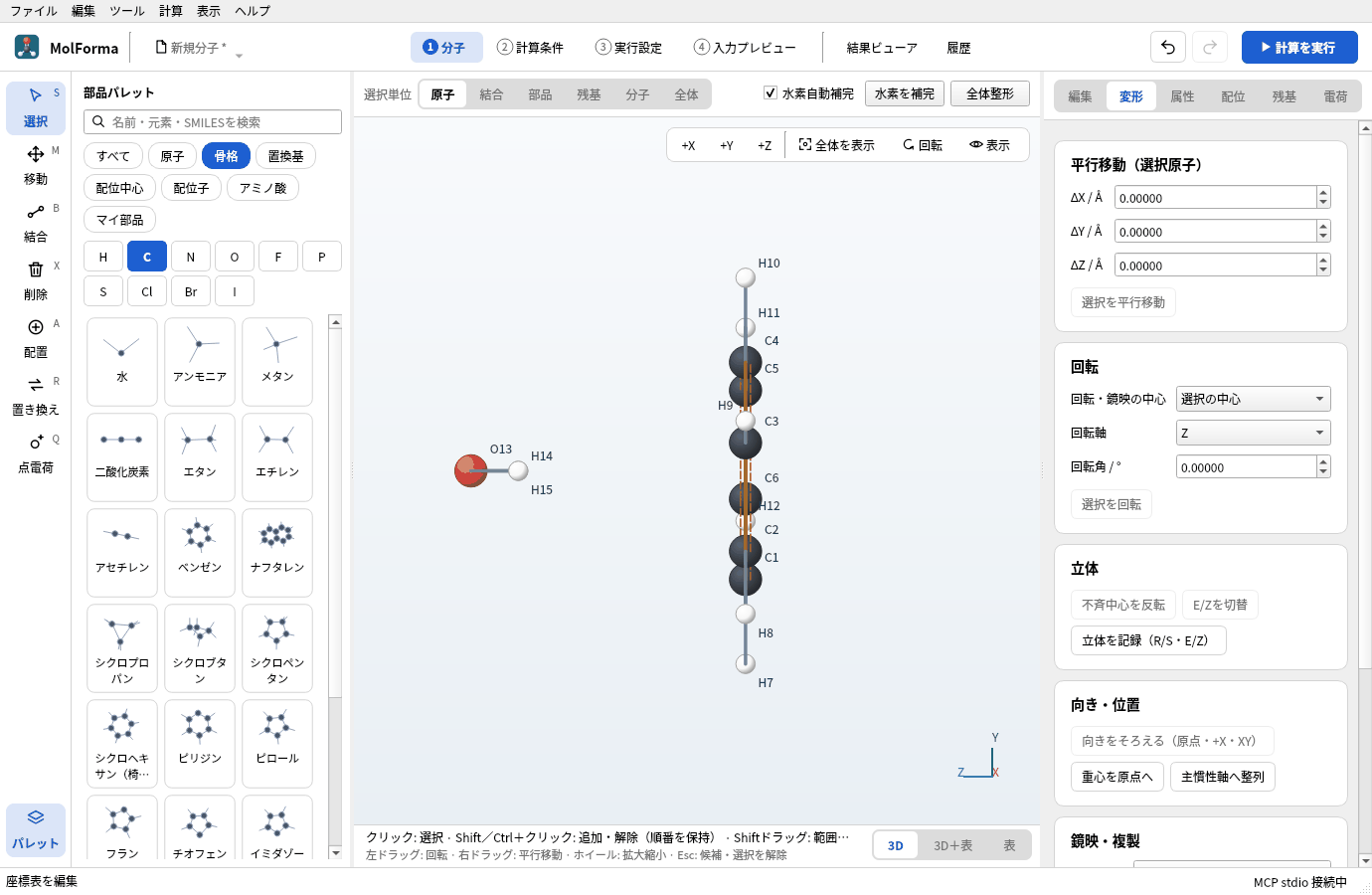Select the O element button

click(x=235, y=257)
